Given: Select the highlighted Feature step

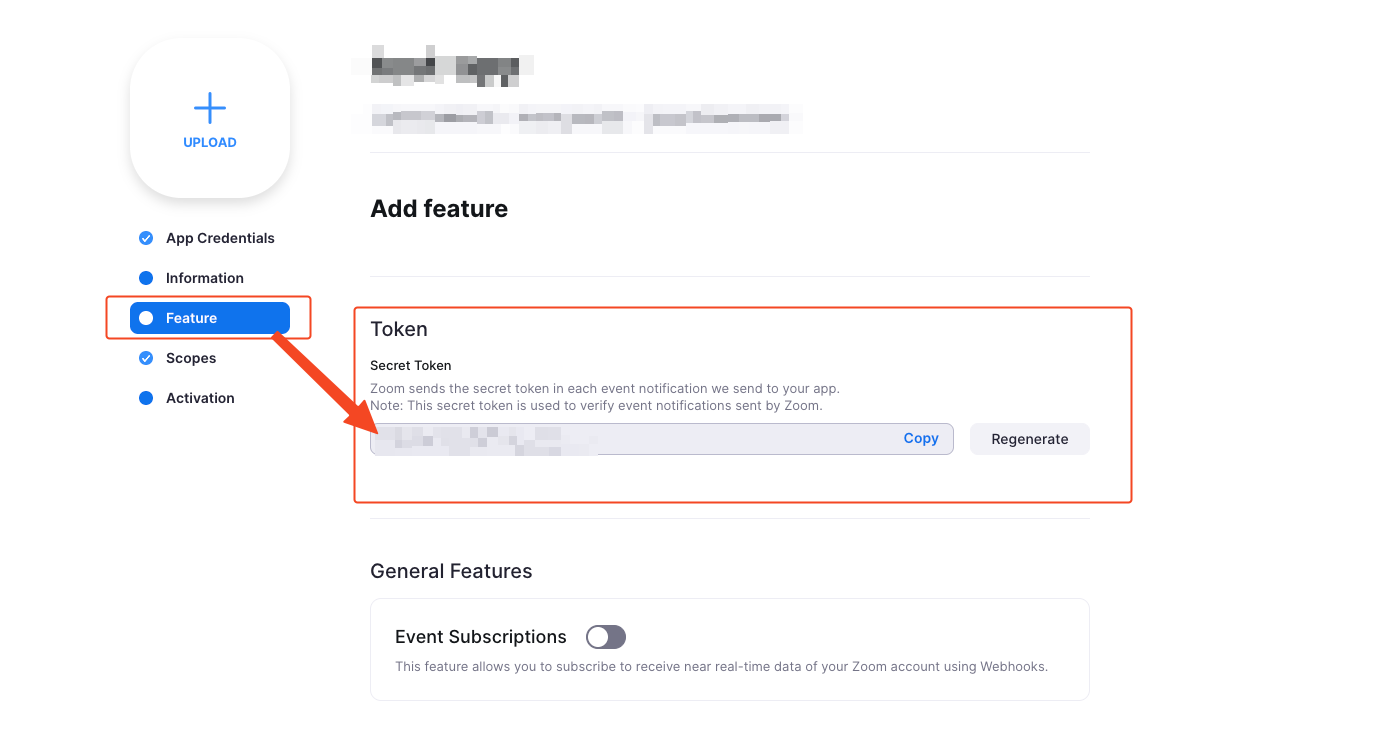Looking at the screenshot, I should point(192,318).
